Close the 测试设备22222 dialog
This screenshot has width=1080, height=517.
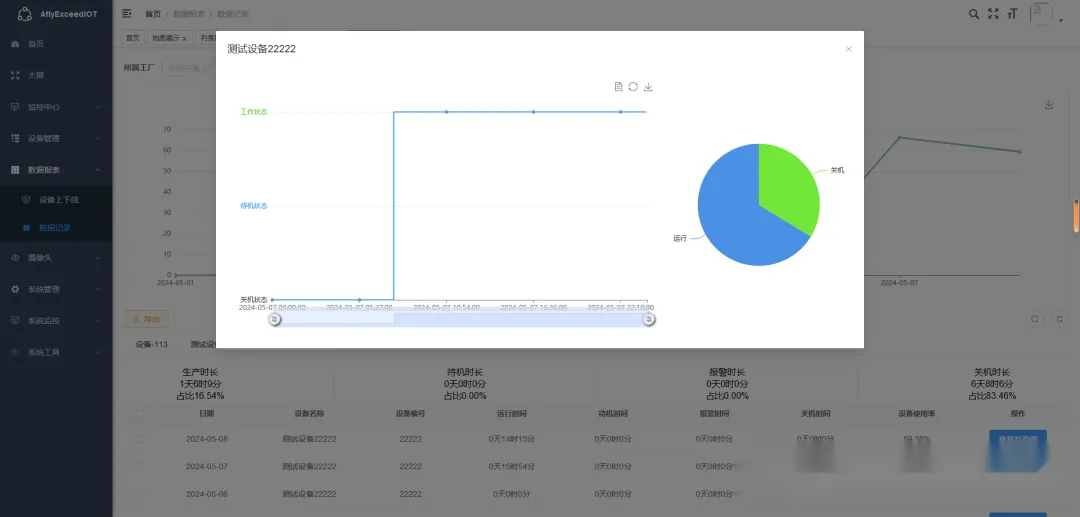pyautogui.click(x=849, y=49)
